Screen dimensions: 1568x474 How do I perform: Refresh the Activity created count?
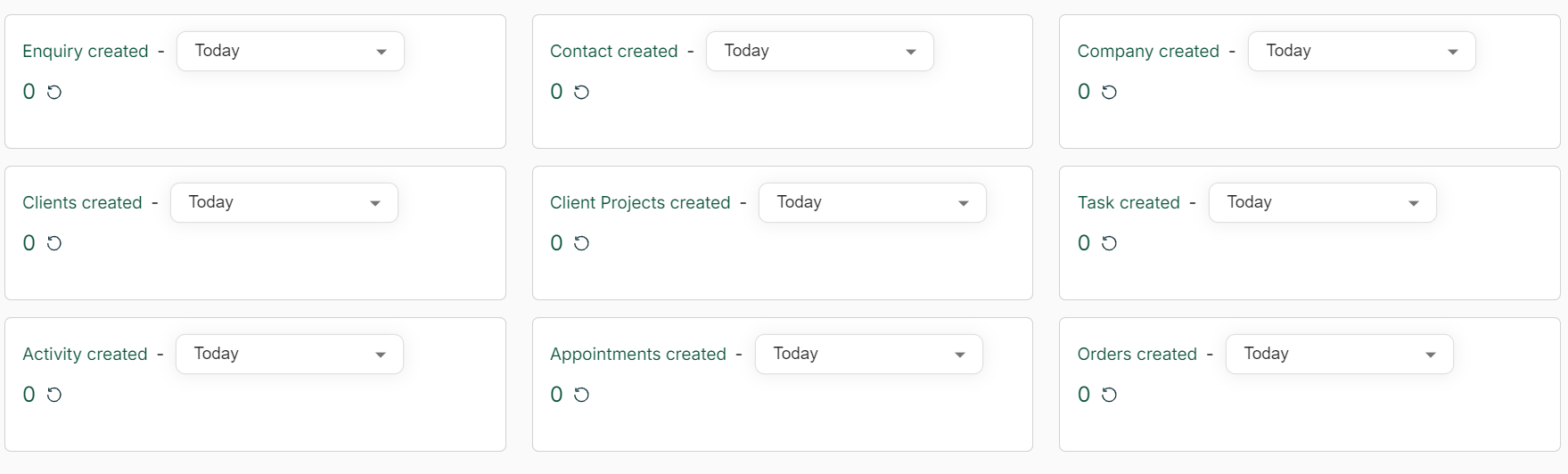(54, 395)
